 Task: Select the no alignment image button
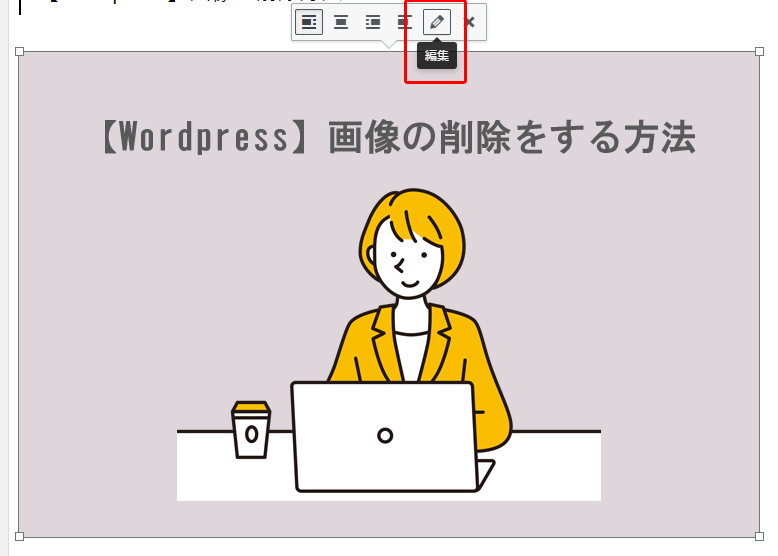click(404, 22)
